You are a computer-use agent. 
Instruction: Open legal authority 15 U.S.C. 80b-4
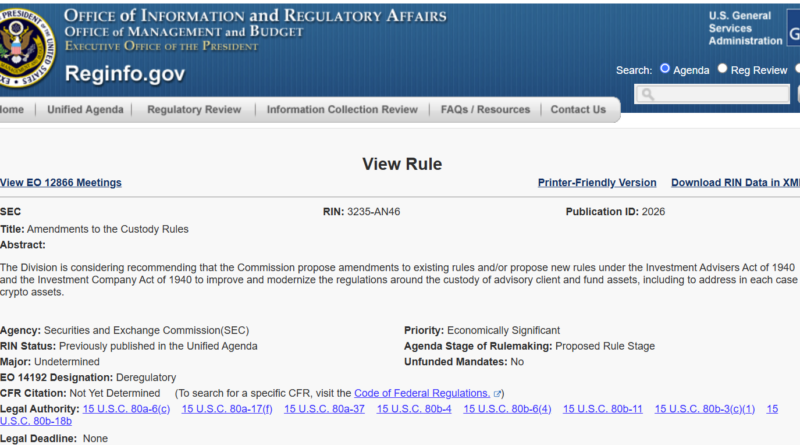[414, 409]
